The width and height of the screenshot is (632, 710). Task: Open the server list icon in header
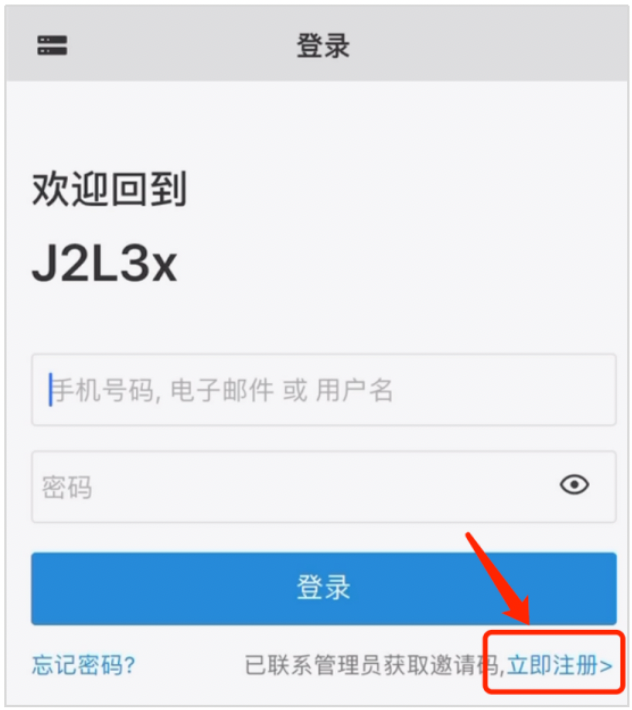click(52, 45)
